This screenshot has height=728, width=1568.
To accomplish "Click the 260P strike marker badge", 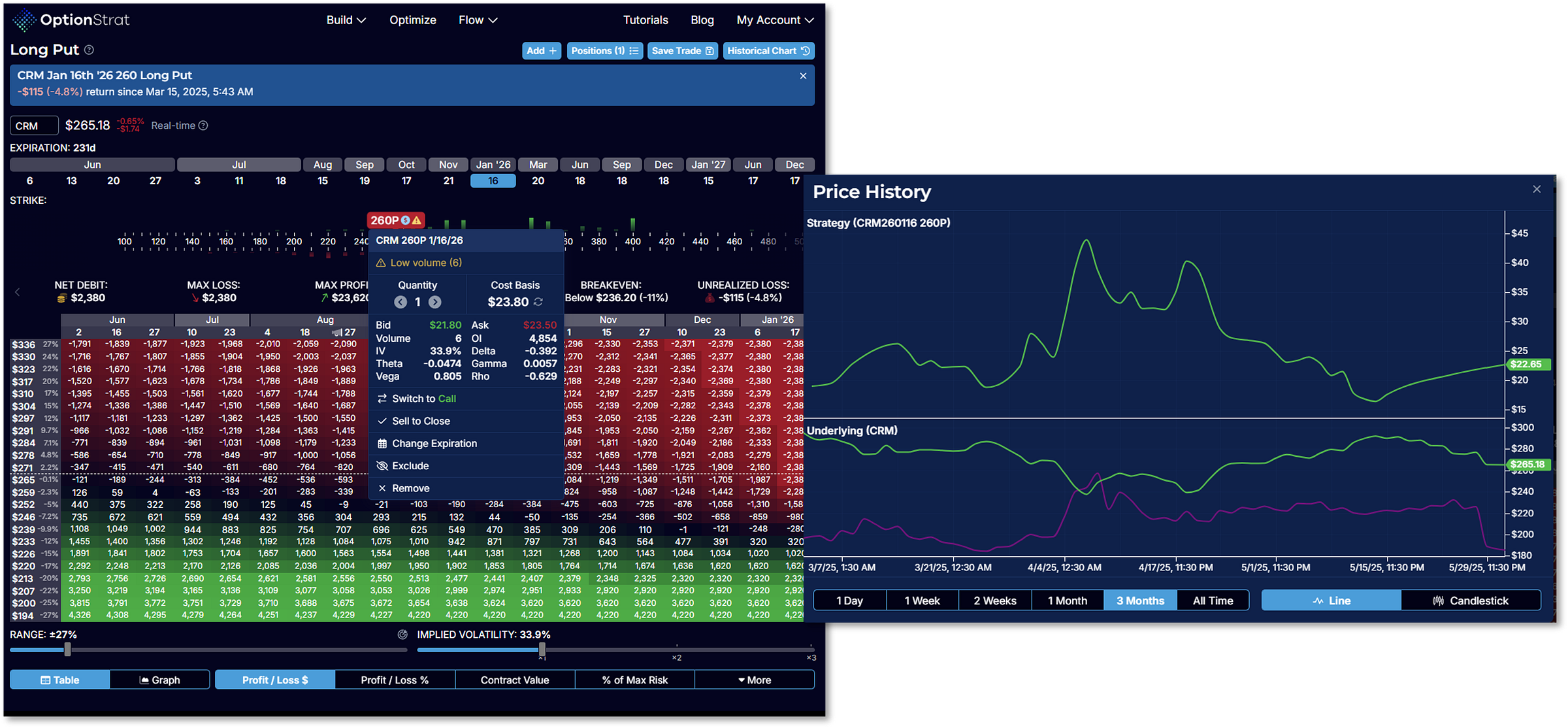I will pos(395,220).
